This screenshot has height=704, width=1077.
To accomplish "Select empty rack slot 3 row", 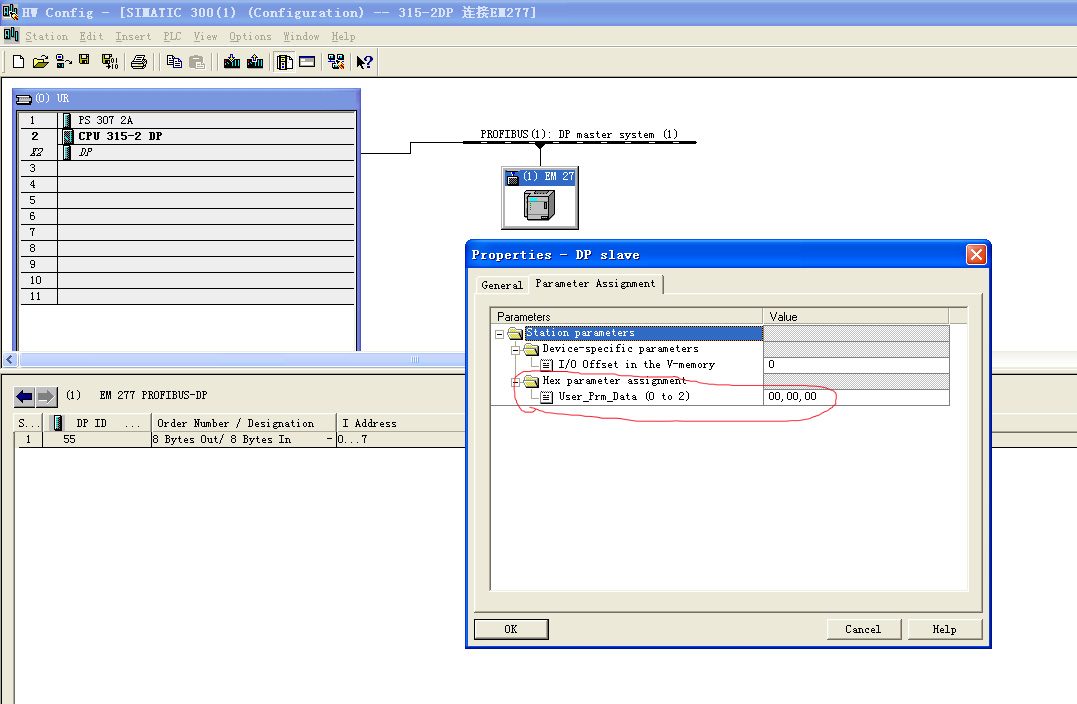I will pyautogui.click(x=186, y=168).
